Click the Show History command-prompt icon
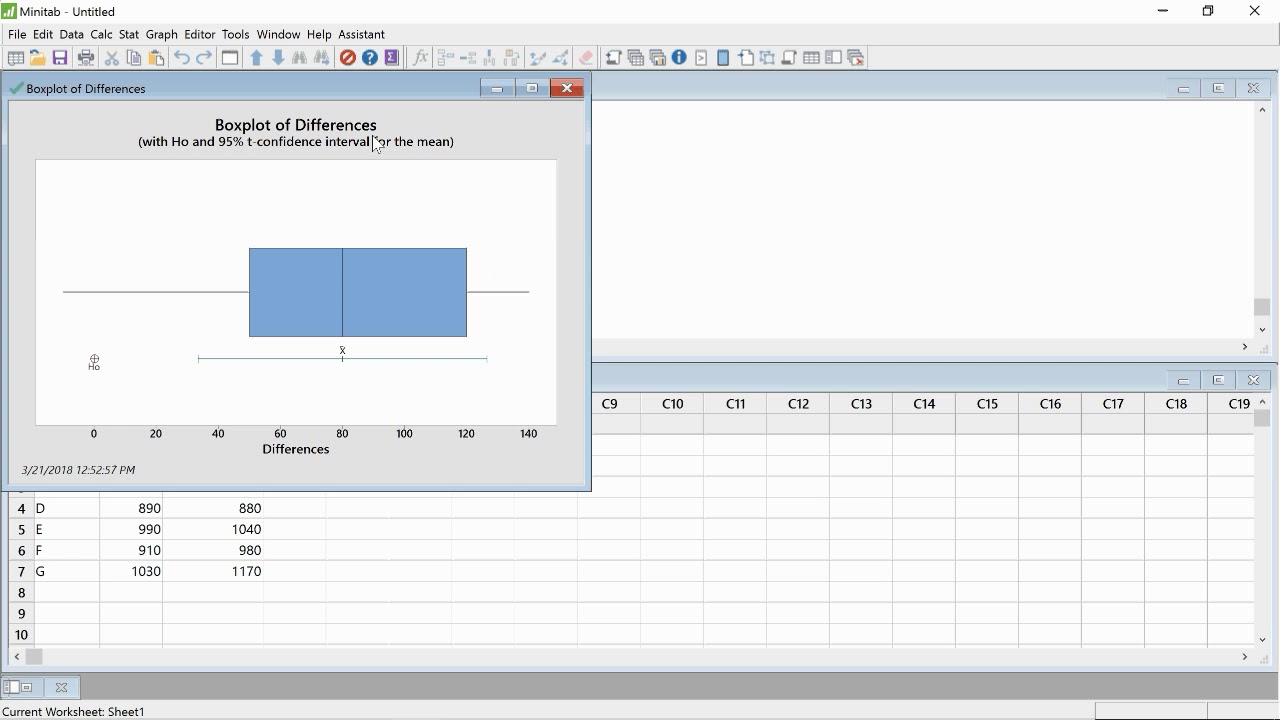 coord(701,58)
